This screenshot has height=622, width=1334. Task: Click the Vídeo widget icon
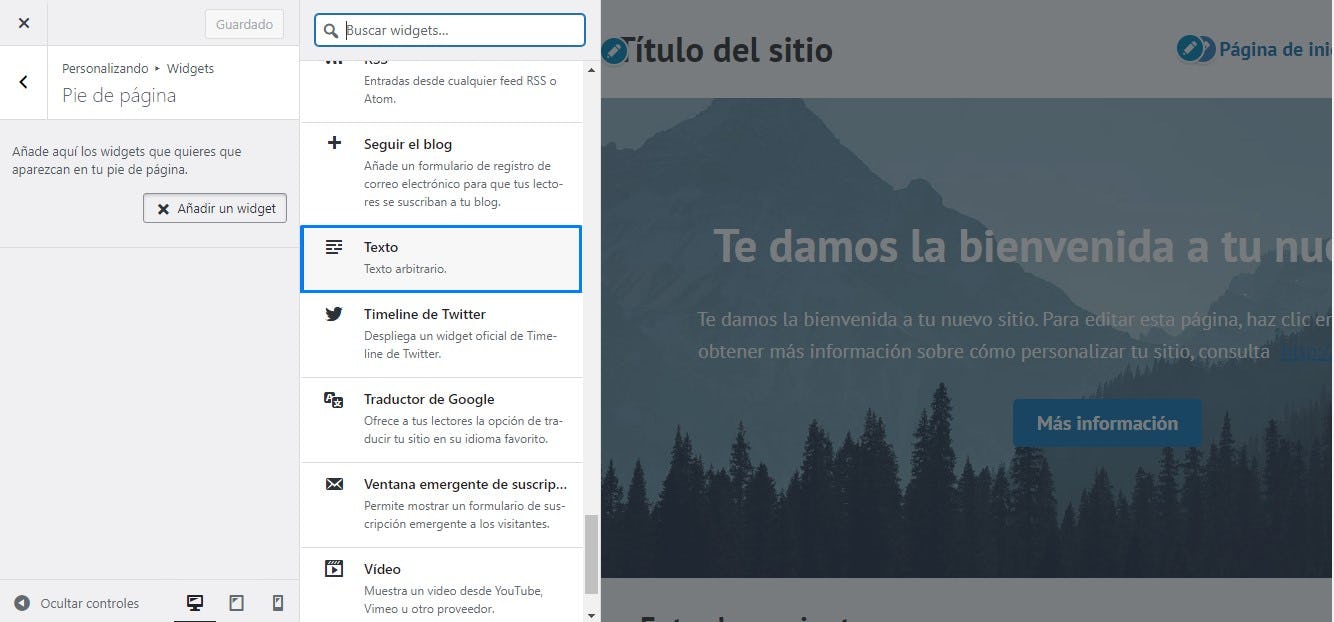click(x=334, y=569)
